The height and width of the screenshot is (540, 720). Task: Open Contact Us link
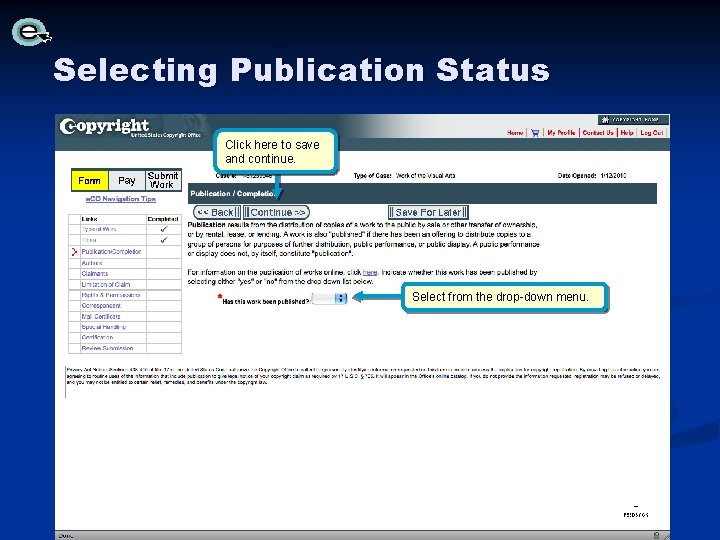click(598, 133)
